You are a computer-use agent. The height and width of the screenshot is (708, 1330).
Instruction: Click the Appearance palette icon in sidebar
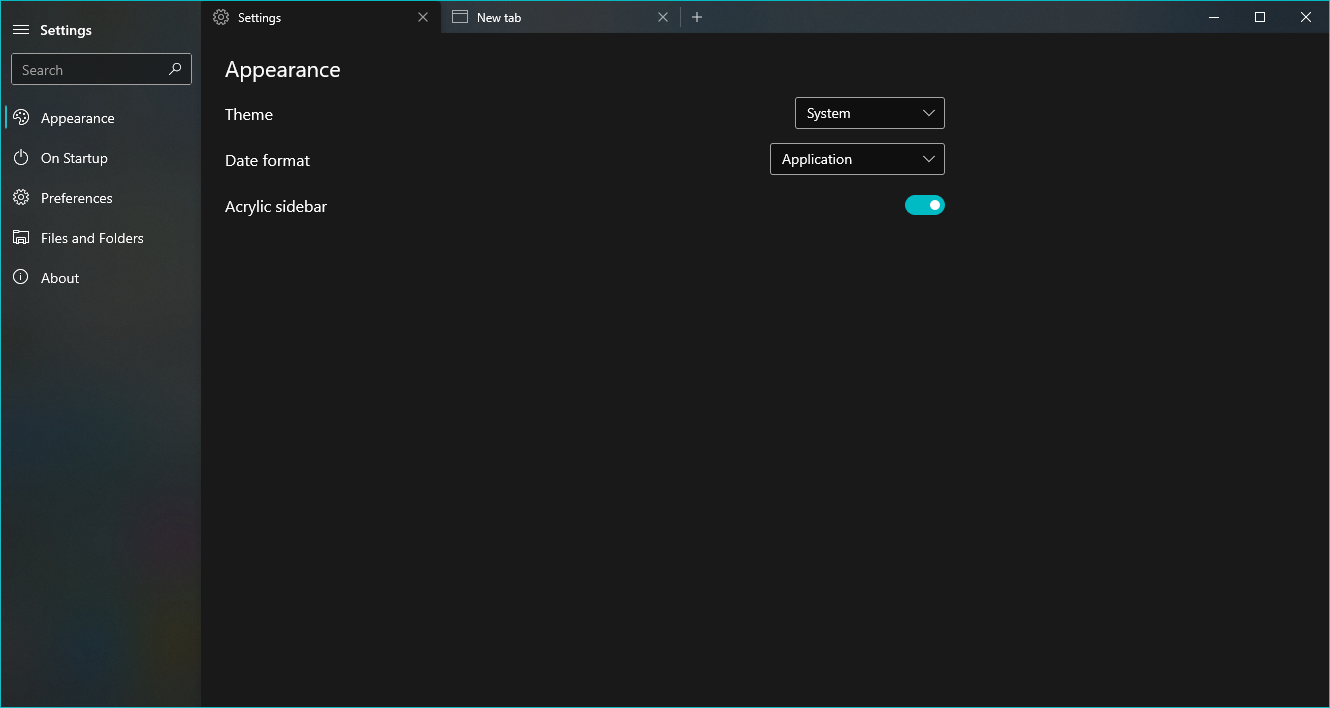(21, 117)
